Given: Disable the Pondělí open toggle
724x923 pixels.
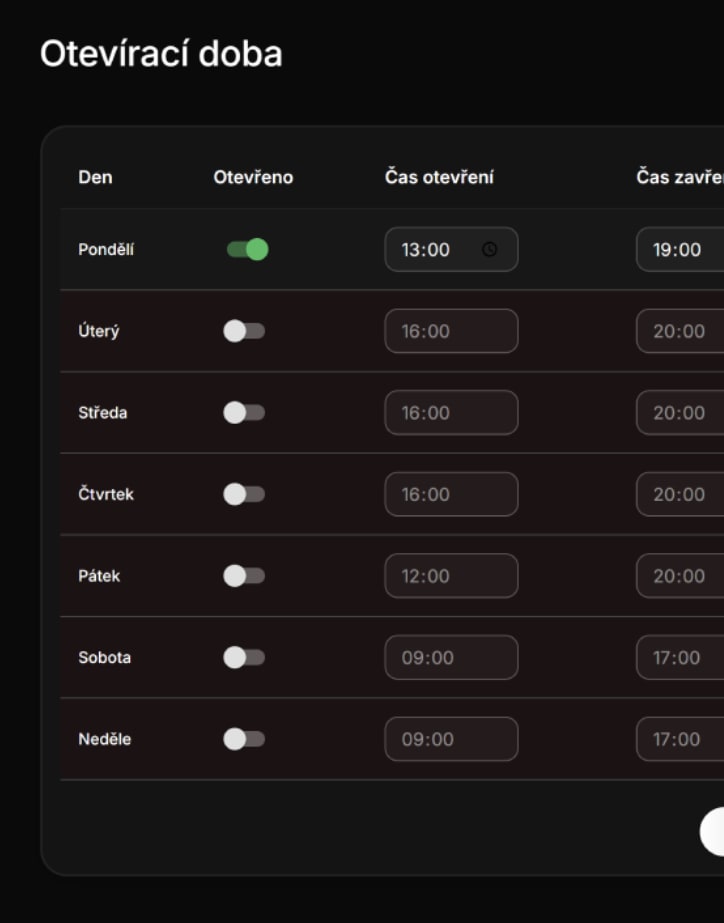Looking at the screenshot, I should point(247,249).
